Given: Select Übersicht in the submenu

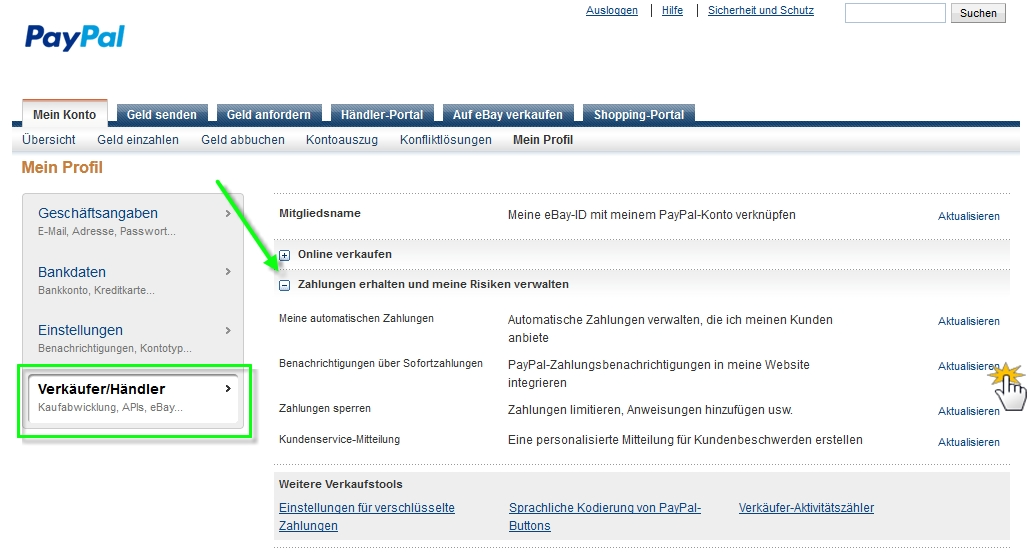Looking at the screenshot, I should (x=49, y=140).
